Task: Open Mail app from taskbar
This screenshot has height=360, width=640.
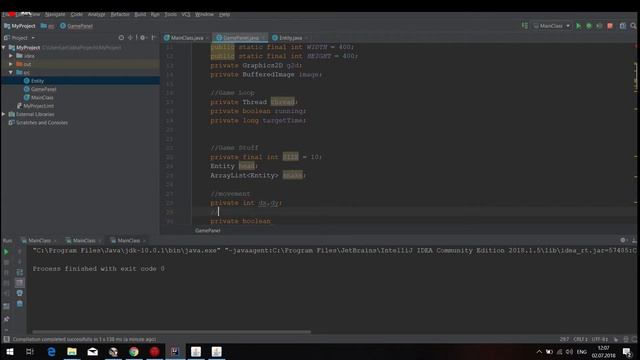Action: click(93, 351)
